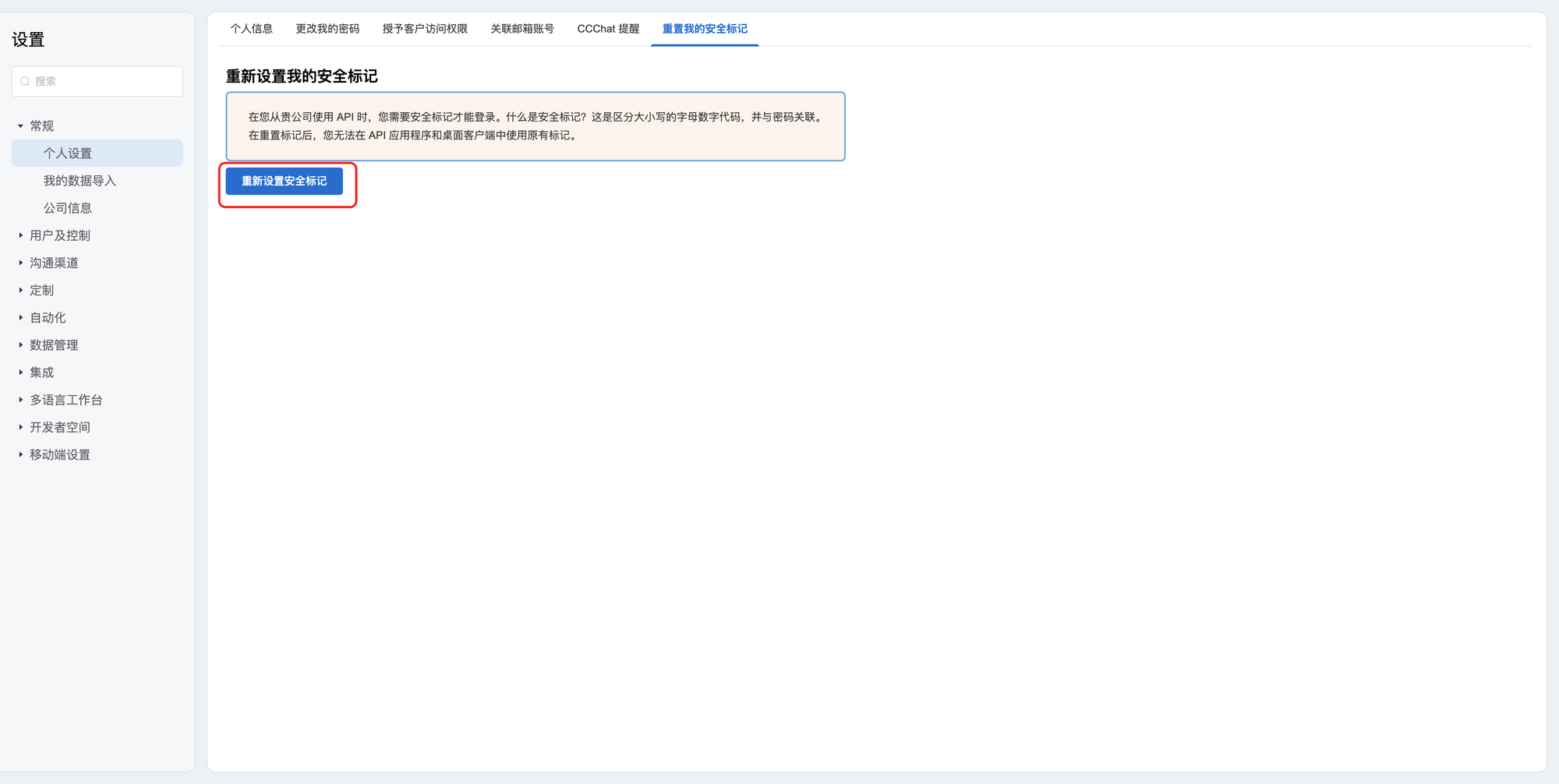
Task: Open 我的数据导入 in sidebar
Action: tap(80, 181)
